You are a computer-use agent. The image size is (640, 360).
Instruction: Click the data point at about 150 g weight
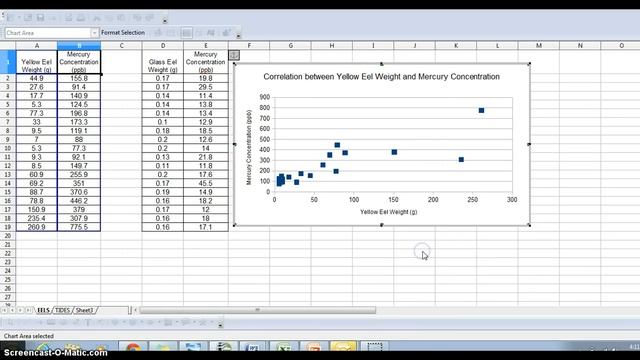394,152
